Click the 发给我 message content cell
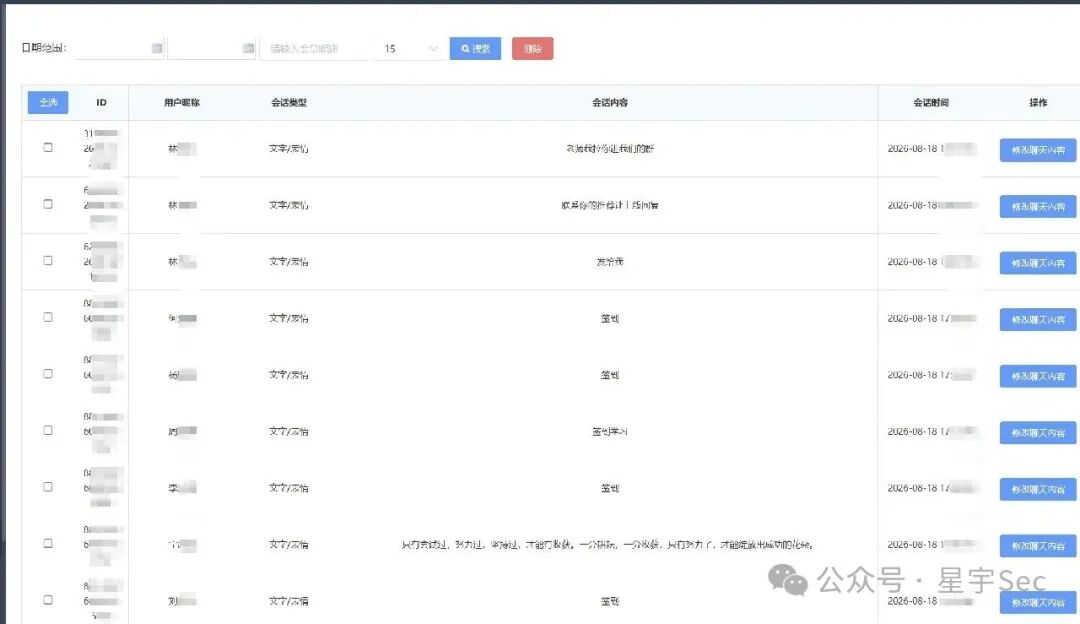This screenshot has height=624, width=1080. tap(610, 262)
